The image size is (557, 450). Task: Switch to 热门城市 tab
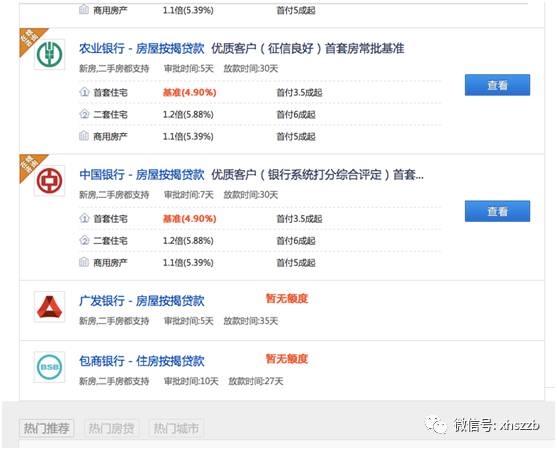[176, 428]
